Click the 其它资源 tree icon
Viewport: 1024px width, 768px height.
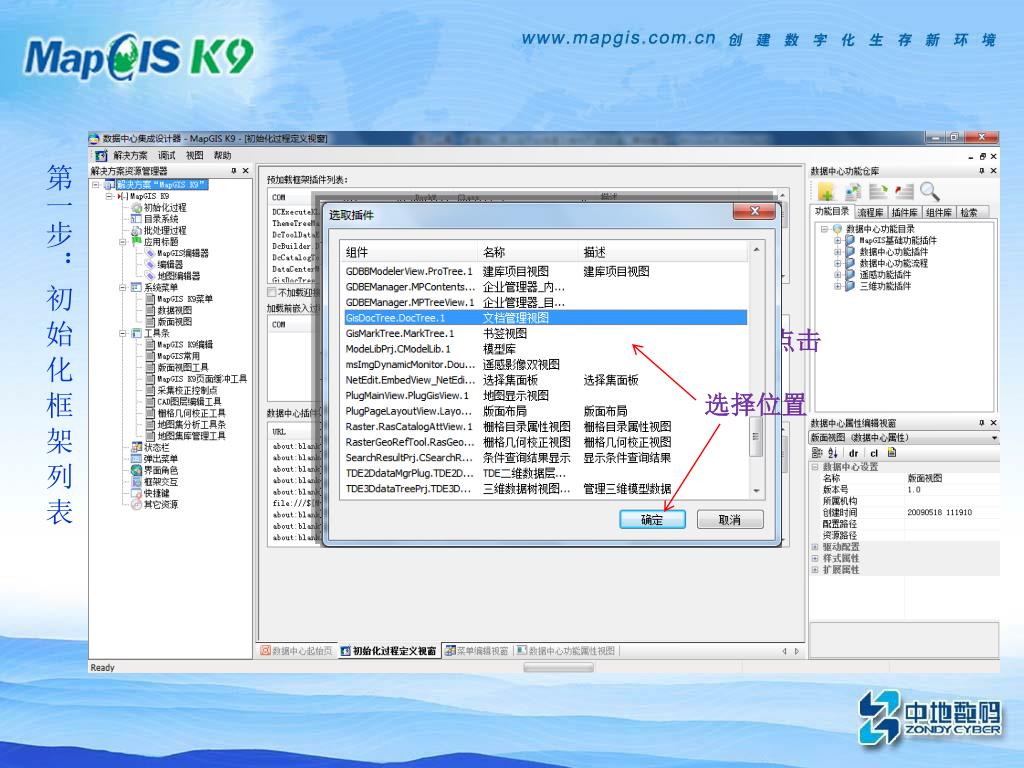click(x=136, y=504)
